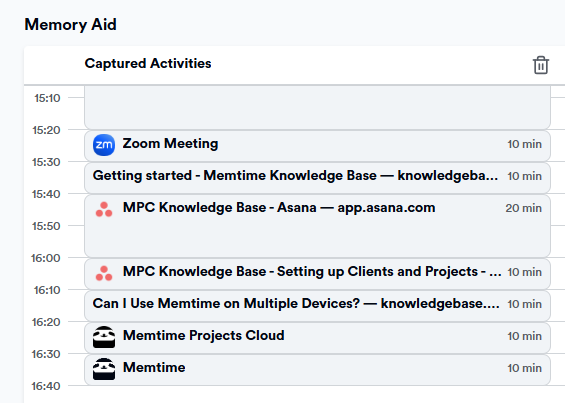Click the 16:40 timeline time label
Screen dimensions: 565x403
(46, 386)
